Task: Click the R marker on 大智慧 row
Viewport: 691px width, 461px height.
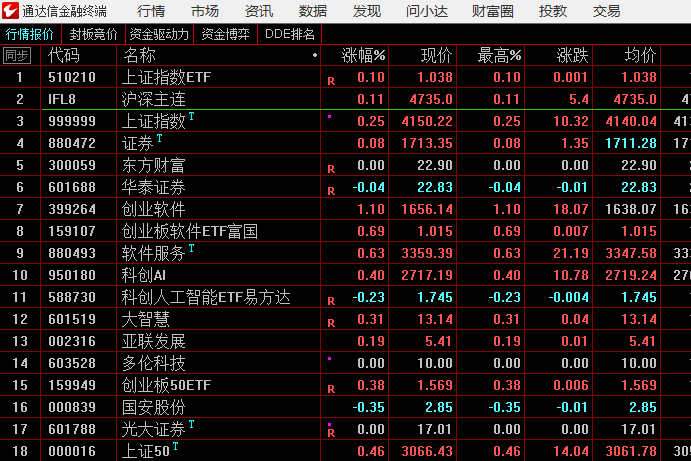Action: point(331,323)
